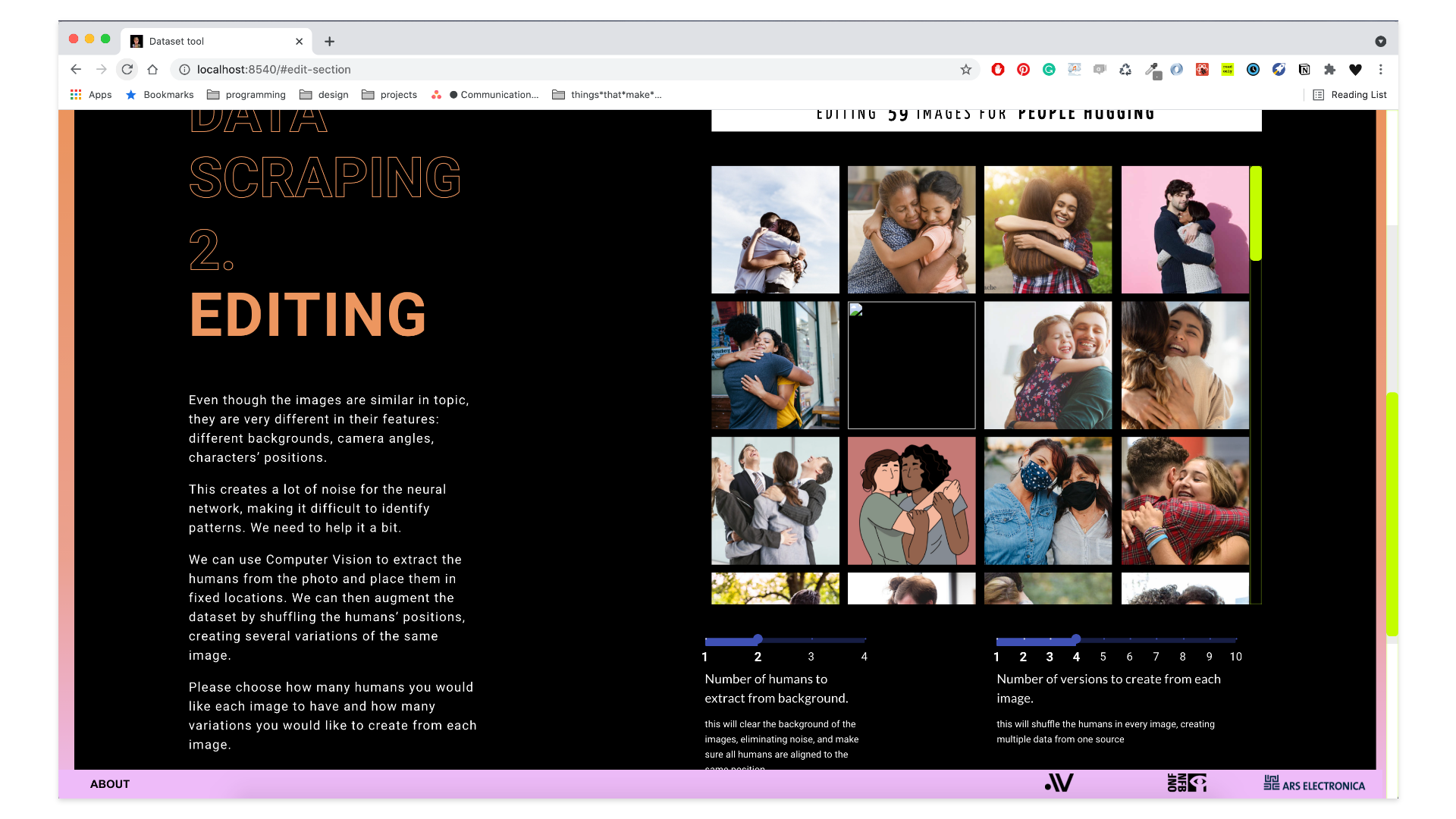The image size is (1456, 819).
Task: Open the Chrome three-dot menu
Action: 1381,70
